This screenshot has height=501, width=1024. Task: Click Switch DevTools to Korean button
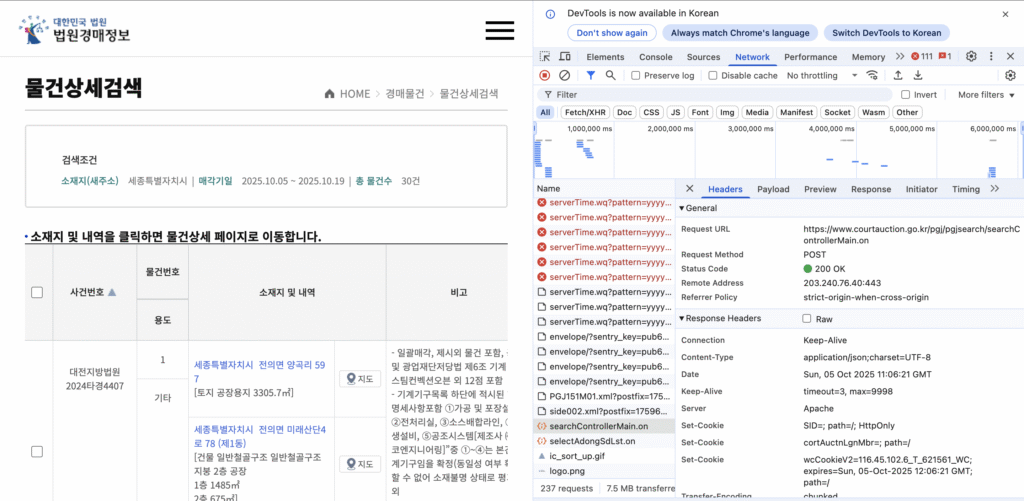coord(887,33)
